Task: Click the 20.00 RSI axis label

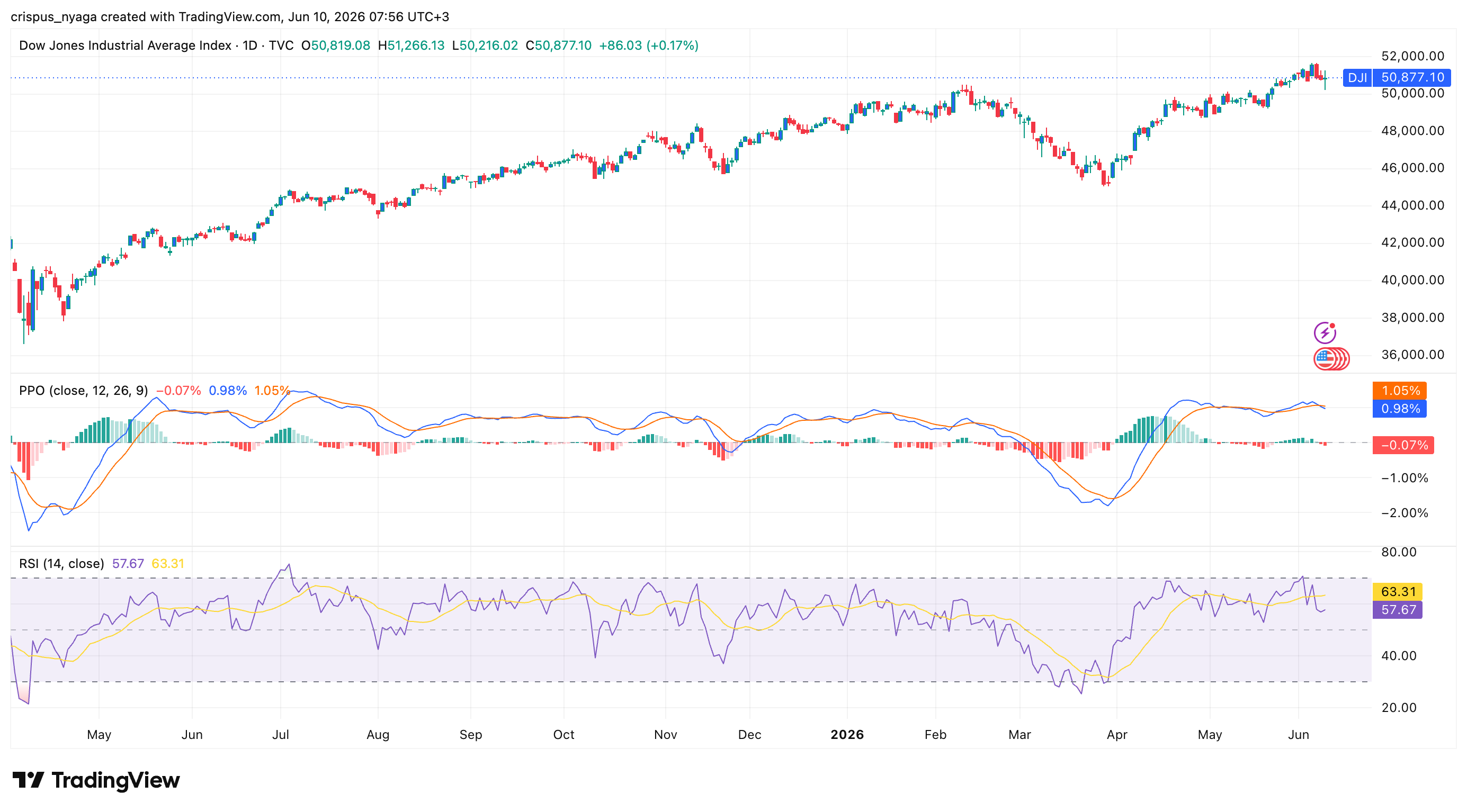Action: point(1399,708)
